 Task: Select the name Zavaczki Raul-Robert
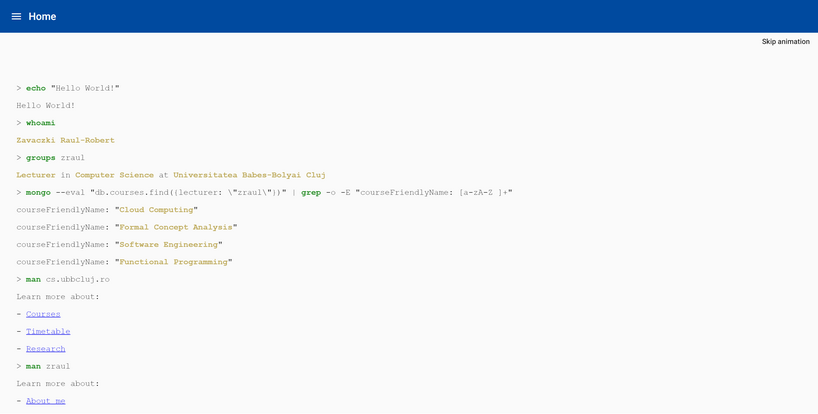pos(65,140)
